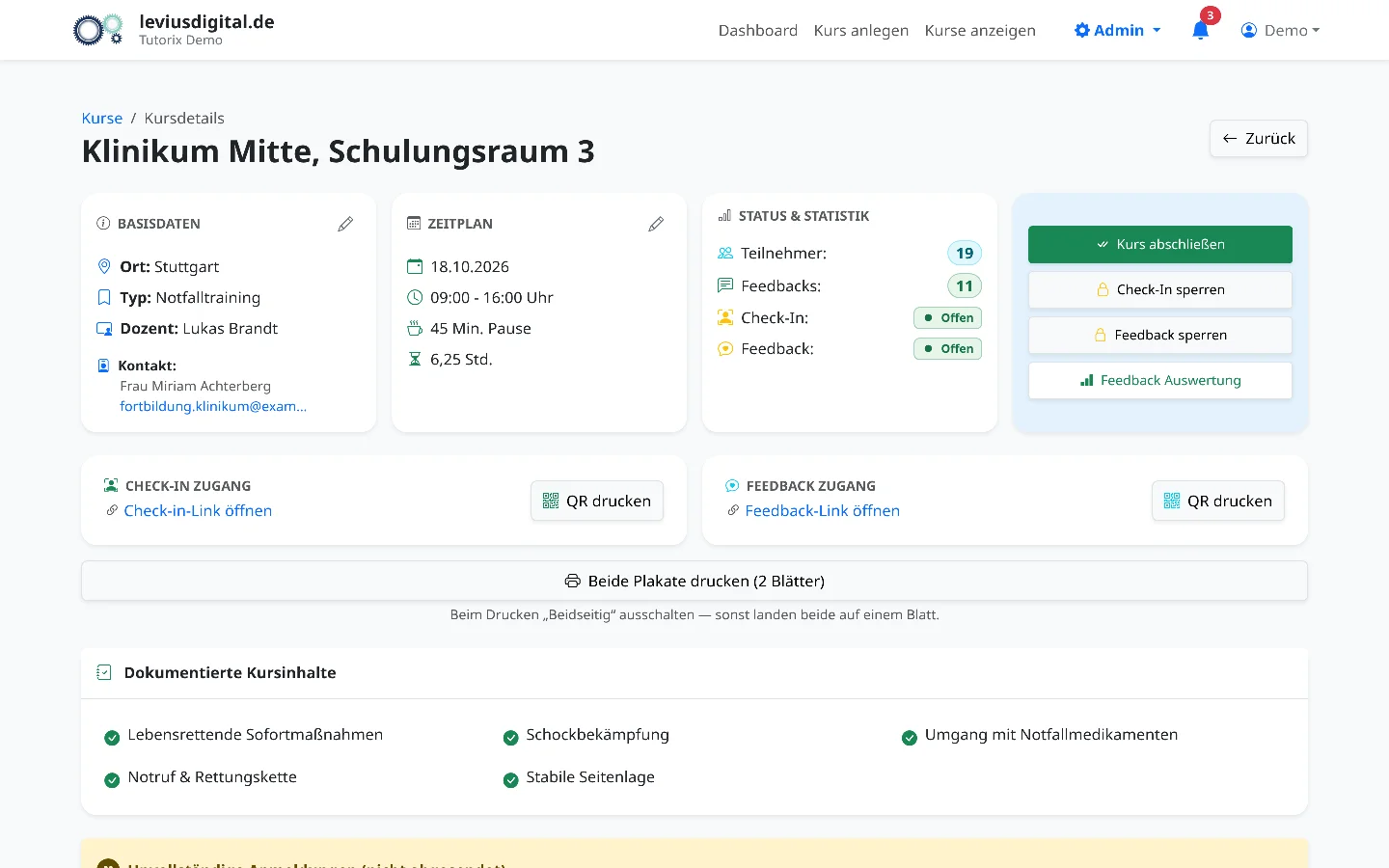The height and width of the screenshot is (868, 1389).
Task: Click the Feedback Zugang header icon
Action: (x=732, y=486)
